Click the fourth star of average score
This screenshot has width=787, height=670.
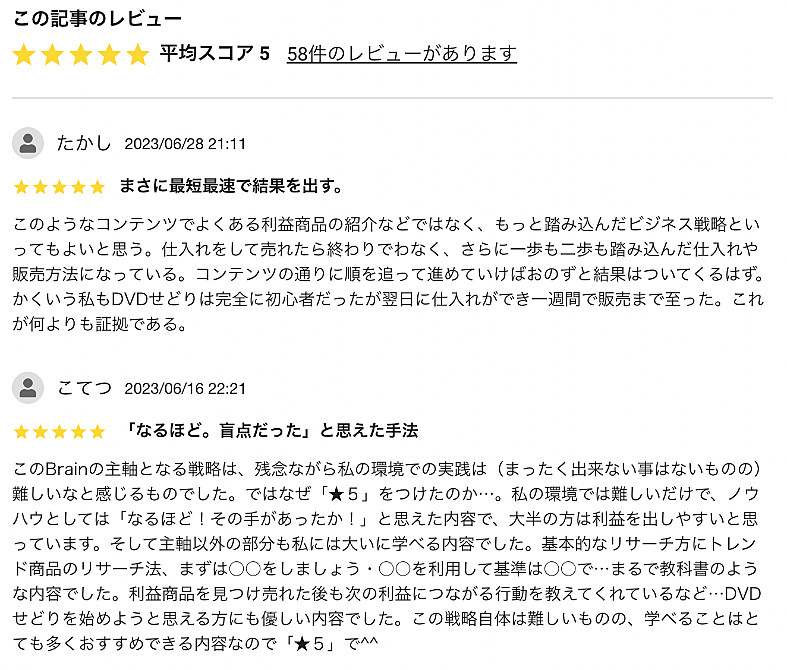click(x=109, y=54)
